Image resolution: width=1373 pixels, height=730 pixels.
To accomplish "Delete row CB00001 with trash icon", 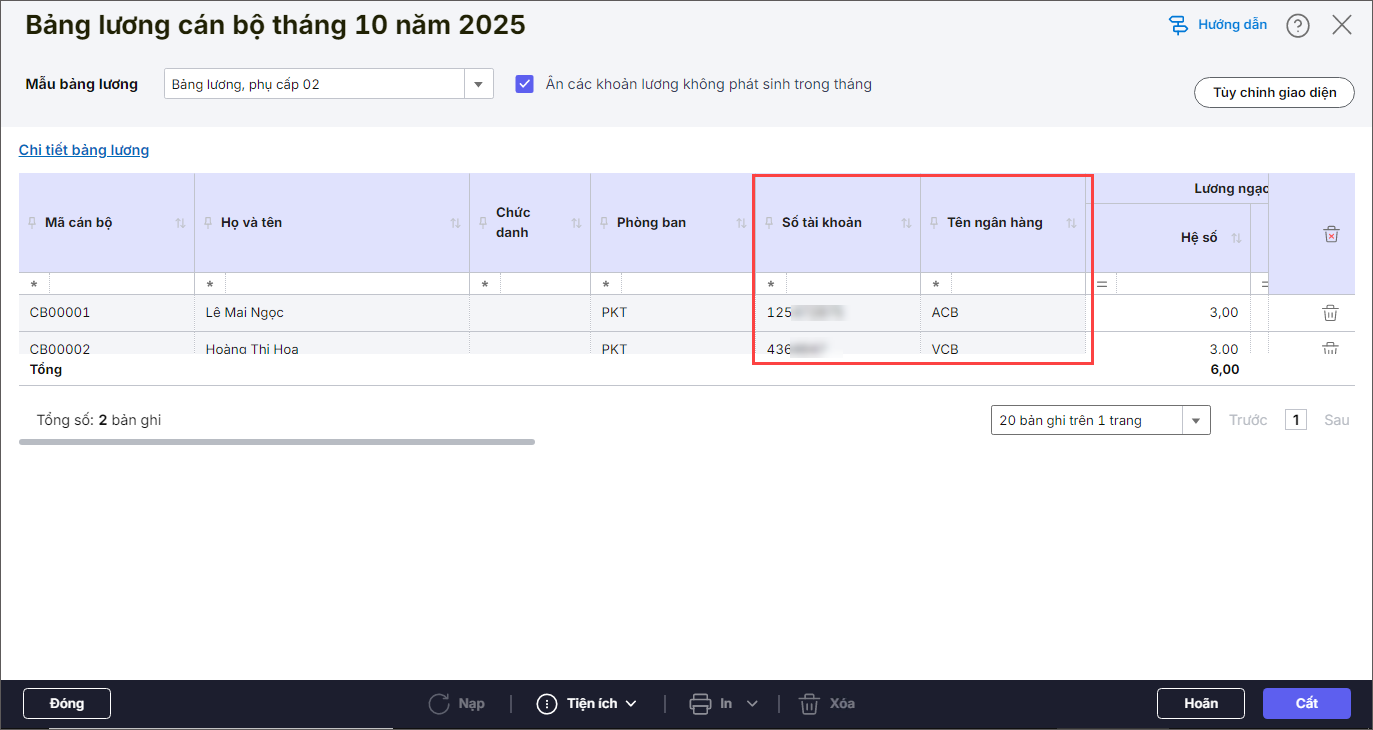I will [x=1330, y=313].
